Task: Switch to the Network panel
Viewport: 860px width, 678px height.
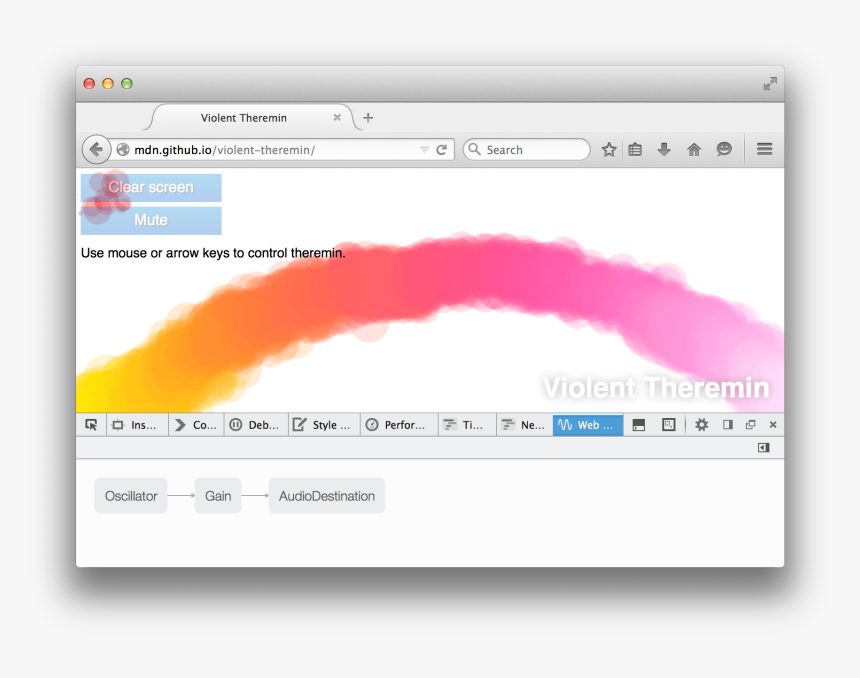Action: [x=523, y=424]
